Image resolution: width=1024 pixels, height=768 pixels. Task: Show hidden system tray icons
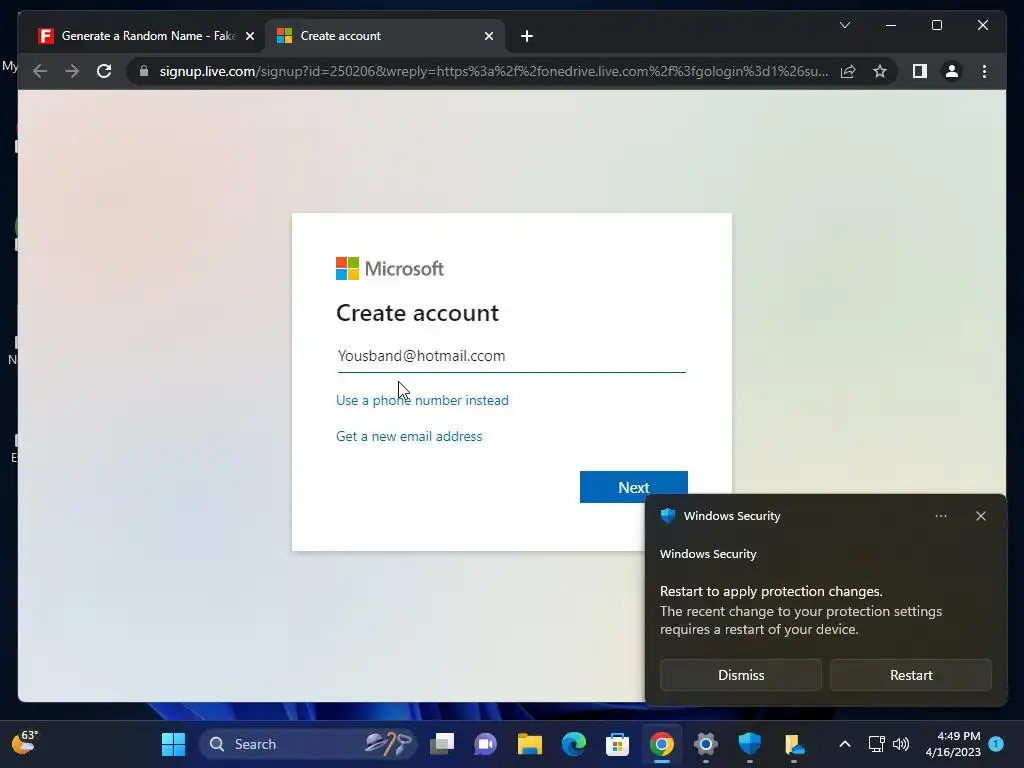(x=844, y=744)
